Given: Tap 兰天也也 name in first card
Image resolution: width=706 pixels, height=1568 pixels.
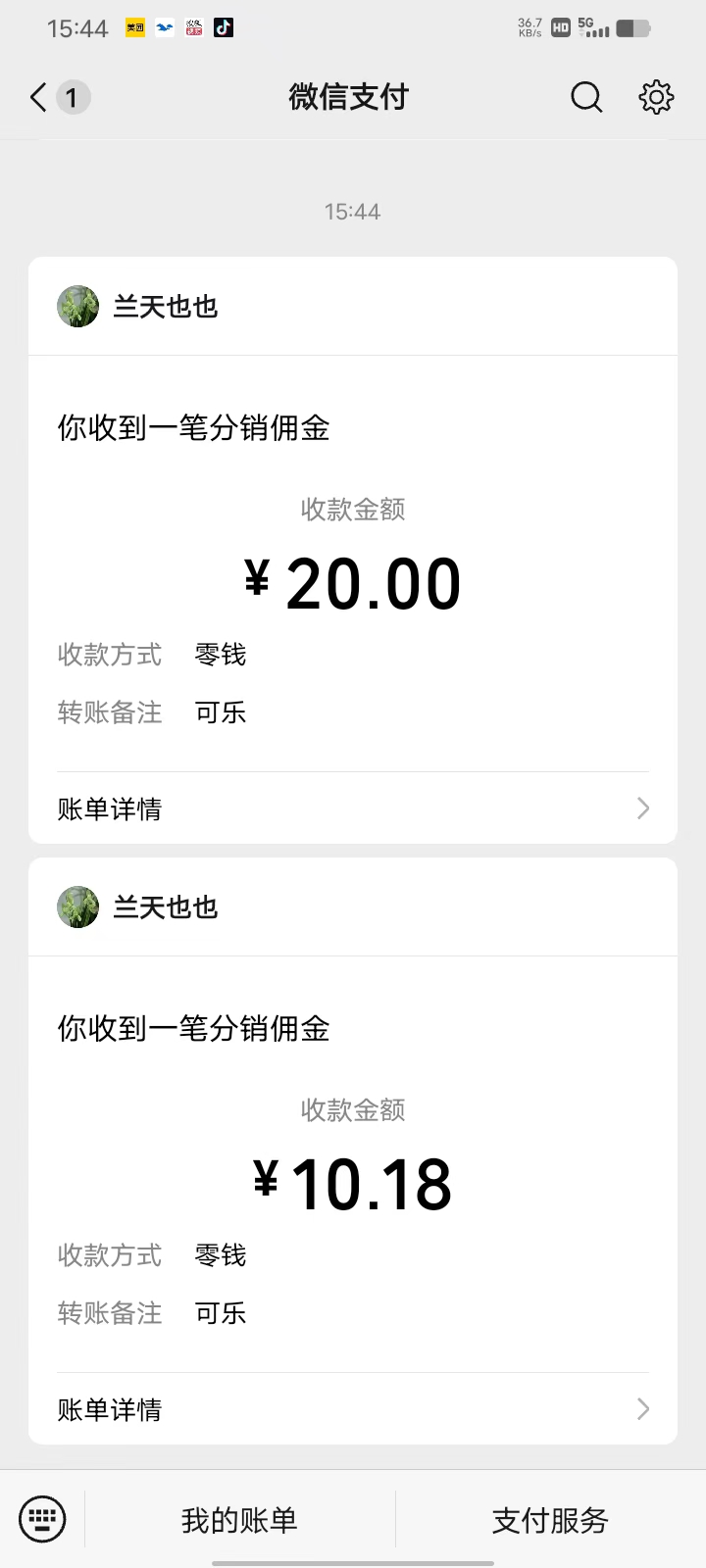Looking at the screenshot, I should click(166, 307).
